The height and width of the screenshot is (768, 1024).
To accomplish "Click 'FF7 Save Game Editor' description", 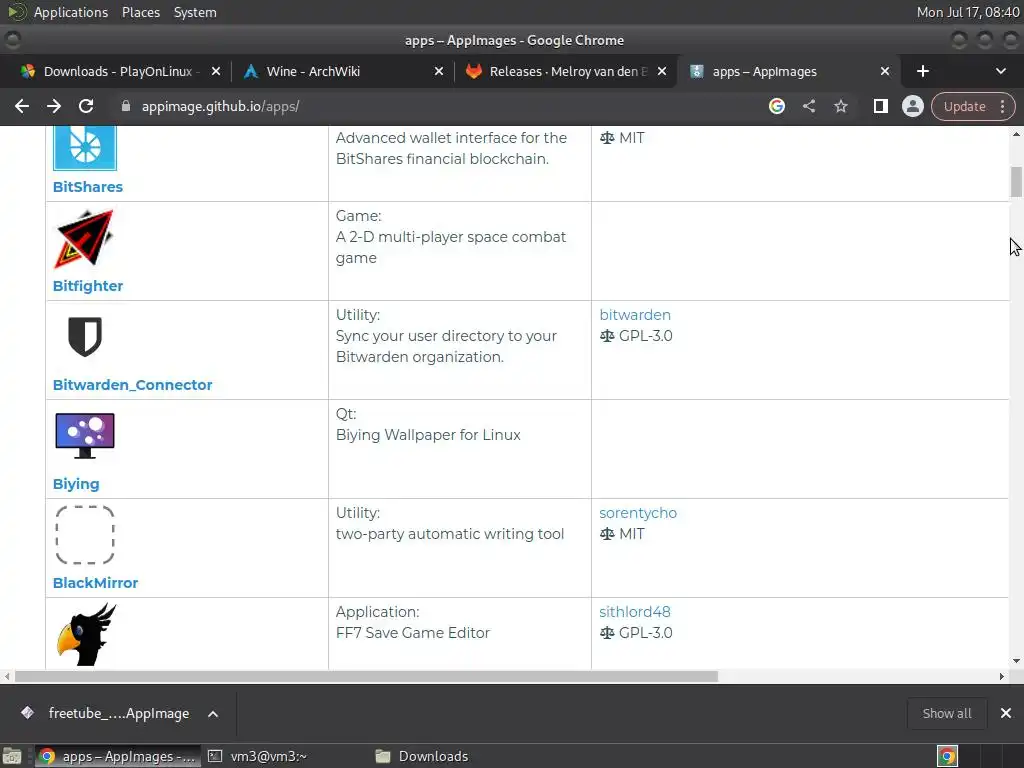I will (413, 633).
